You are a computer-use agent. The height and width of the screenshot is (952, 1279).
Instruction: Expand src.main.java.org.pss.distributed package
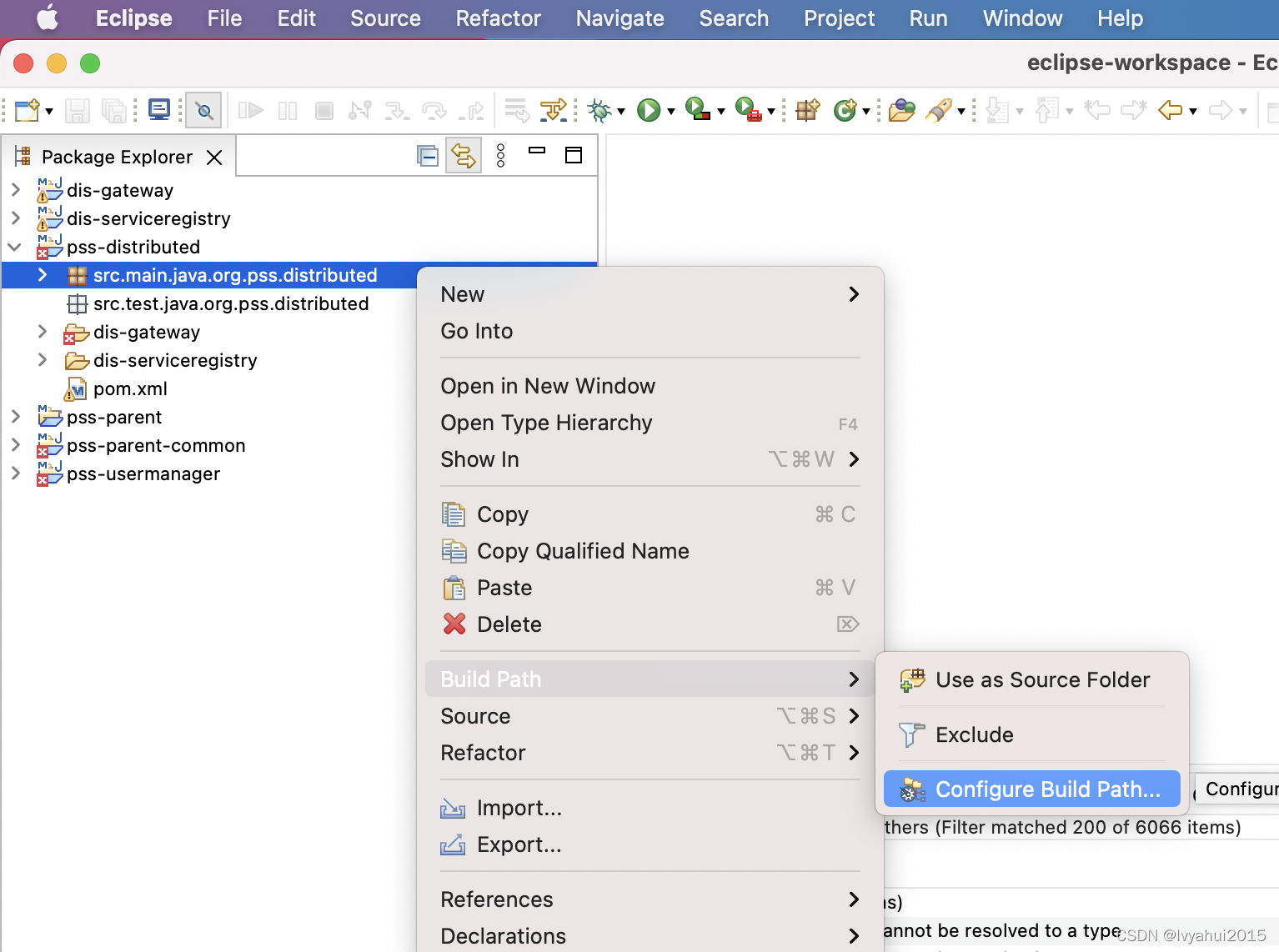click(42, 275)
